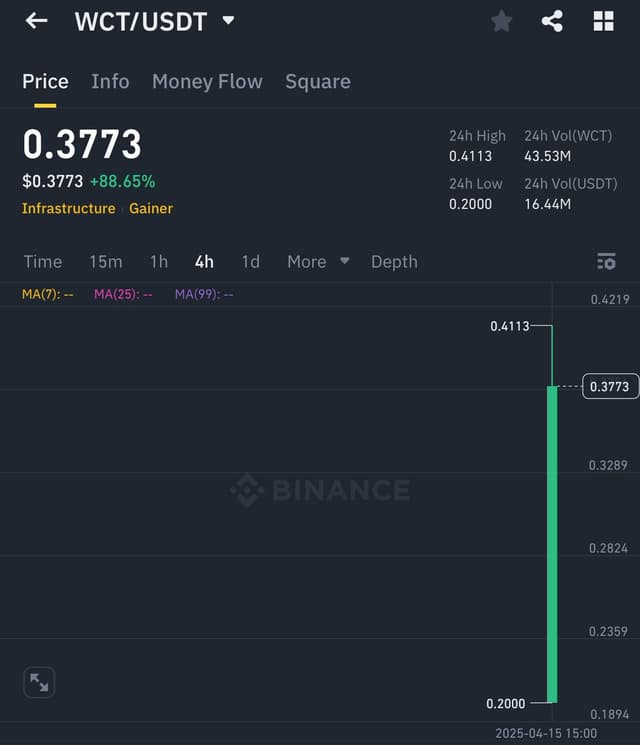Tap the +88.65% change value
Image resolution: width=640 pixels, height=745 pixels.
coord(123,181)
